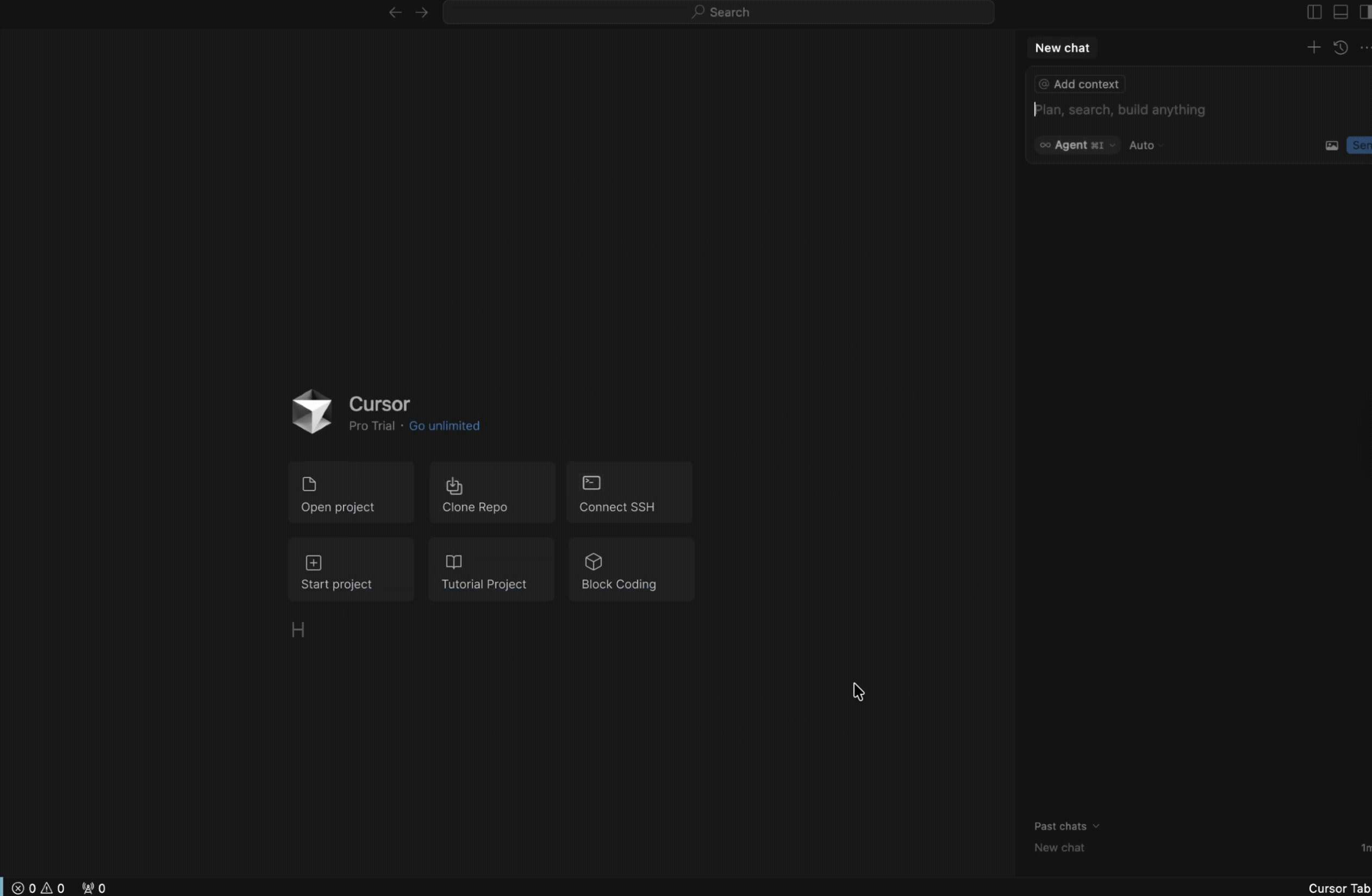1372x896 pixels.
Task: Open the New chat entry under Past chats
Action: click(1059, 848)
